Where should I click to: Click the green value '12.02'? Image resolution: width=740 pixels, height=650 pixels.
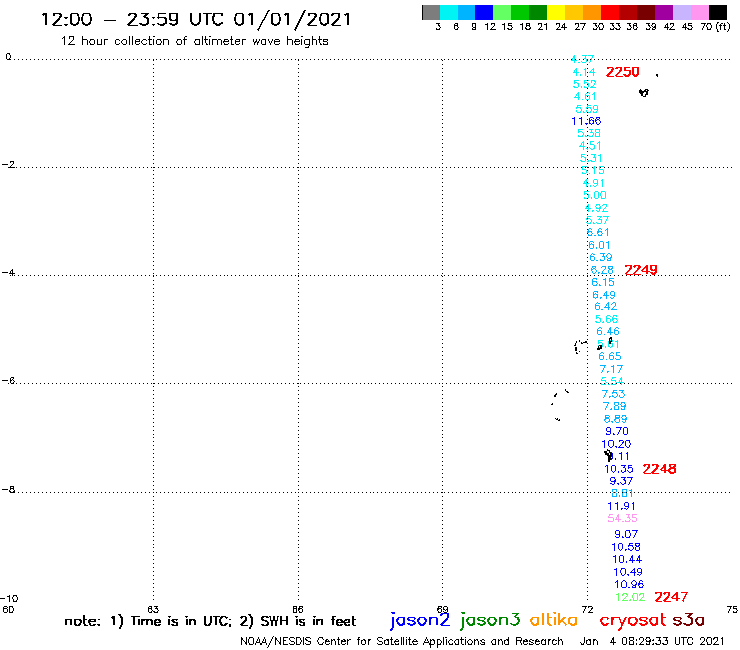[x=630, y=597]
